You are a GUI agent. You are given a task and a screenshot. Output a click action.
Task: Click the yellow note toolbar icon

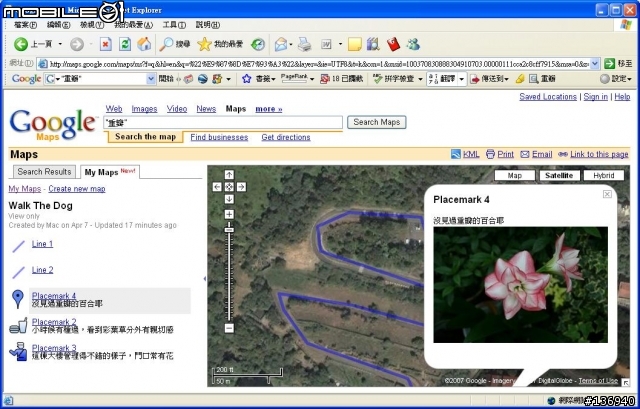coord(354,44)
